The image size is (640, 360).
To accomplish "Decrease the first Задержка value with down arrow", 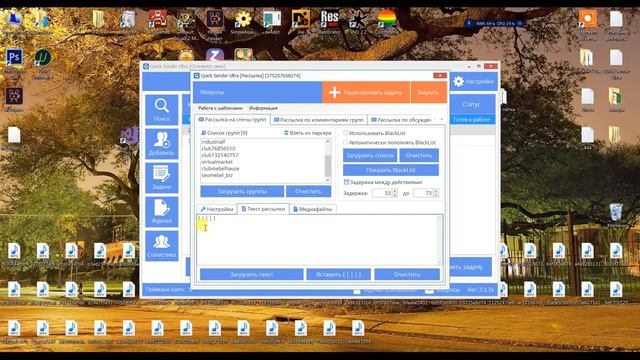I will (x=395, y=195).
